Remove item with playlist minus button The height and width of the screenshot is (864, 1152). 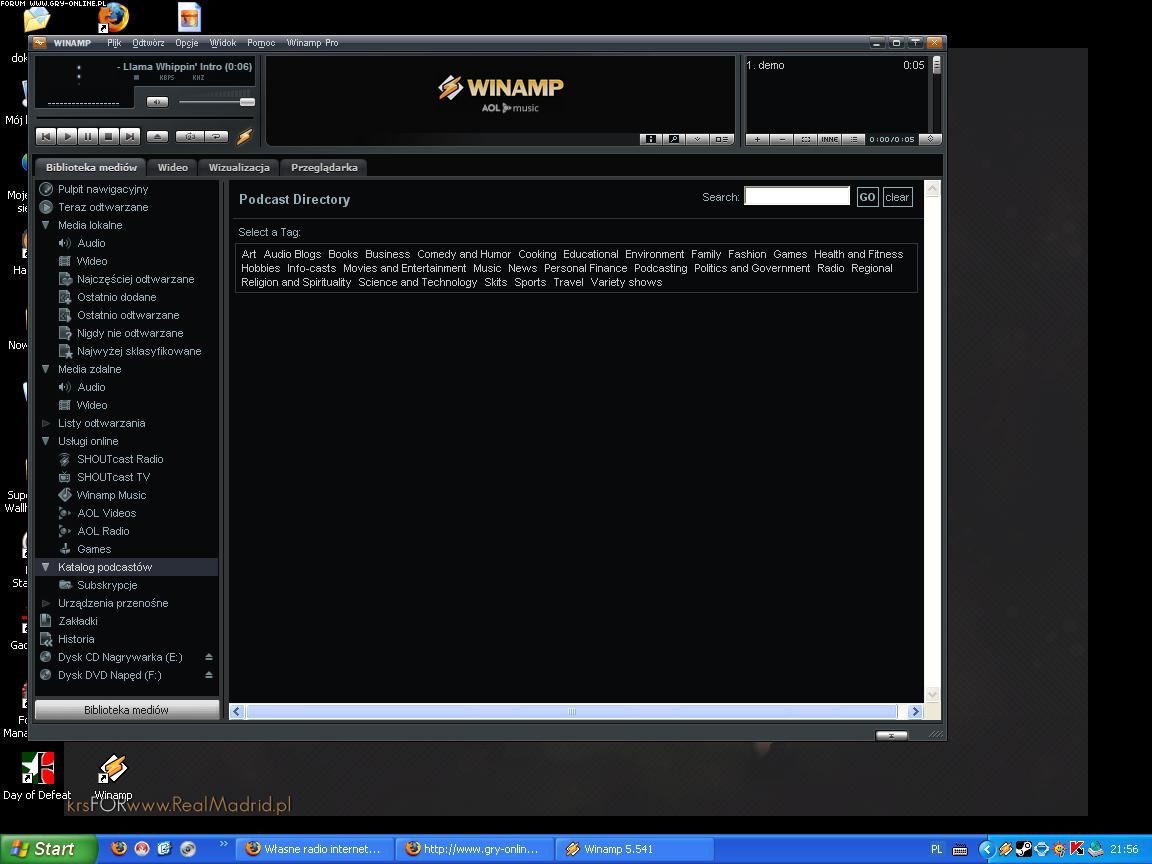pos(782,139)
